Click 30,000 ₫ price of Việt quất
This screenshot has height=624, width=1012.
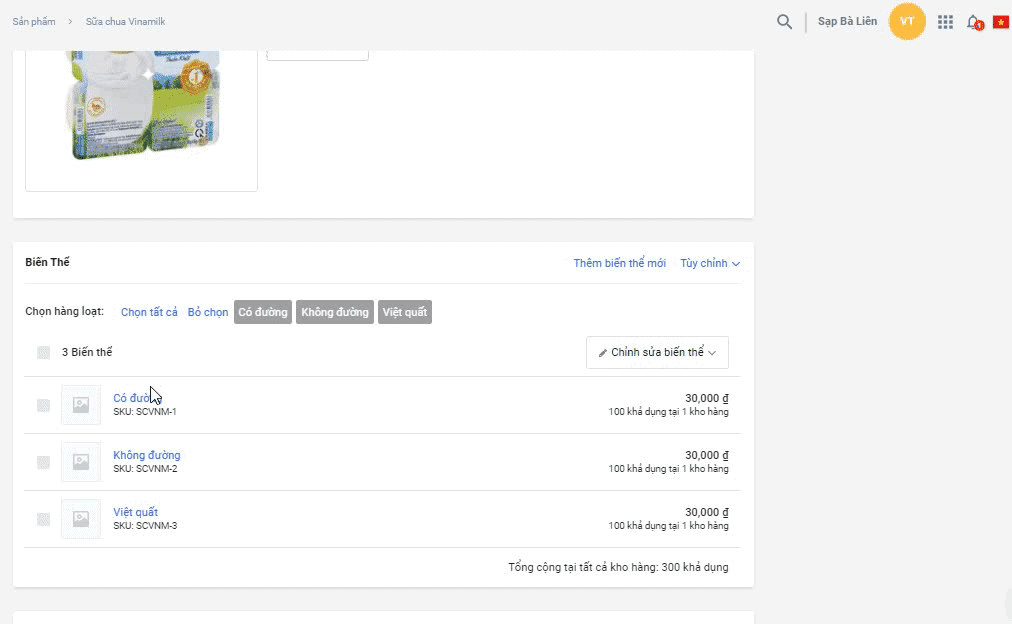(707, 512)
